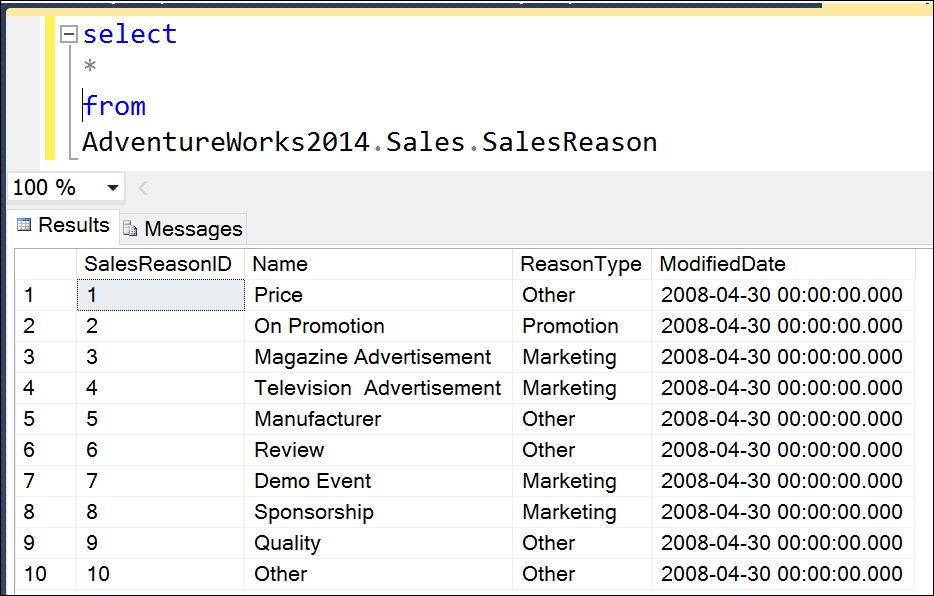The image size is (934, 596).
Task: Click the left scroll arrow beside zoom
Action: pos(143,188)
